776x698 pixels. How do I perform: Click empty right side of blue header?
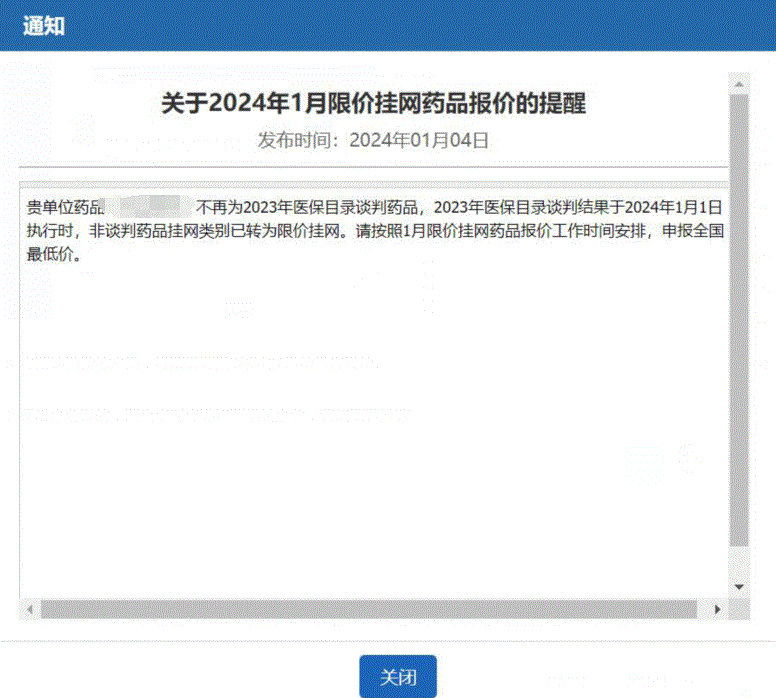[500, 26]
